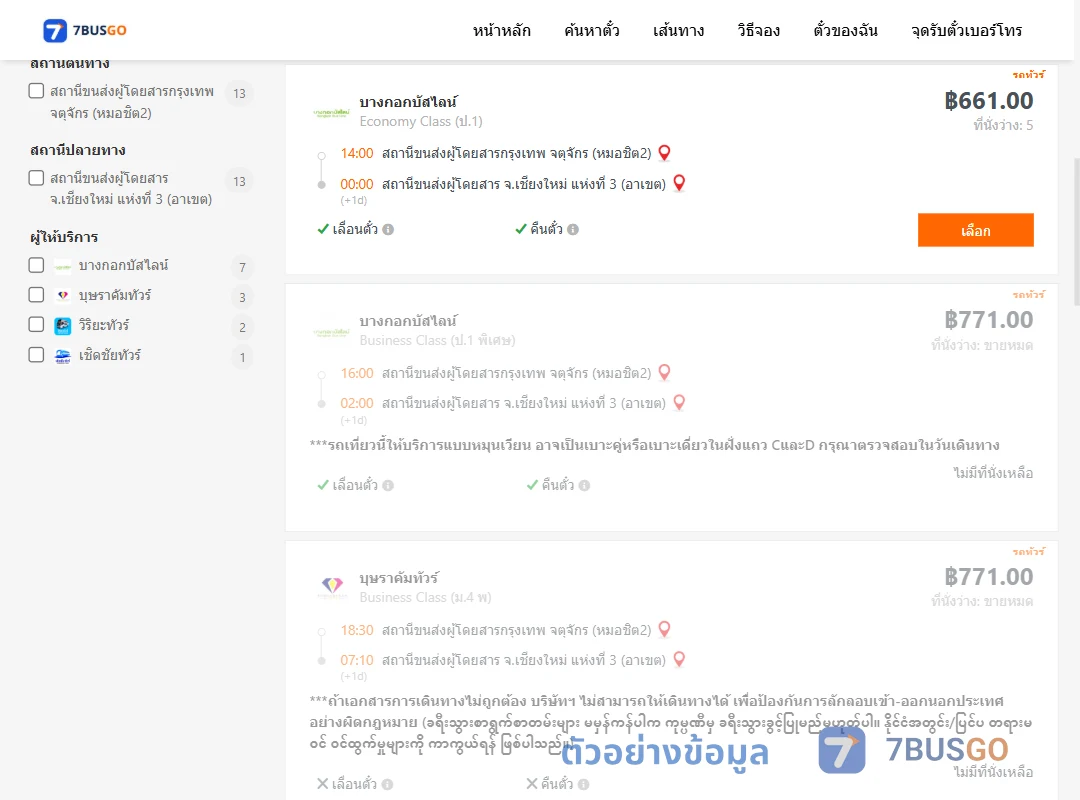Click บางกอกบัสไลน์ logo on 16:00 Business Class card
Screen dimensions: 1080x800
coord(331,332)
